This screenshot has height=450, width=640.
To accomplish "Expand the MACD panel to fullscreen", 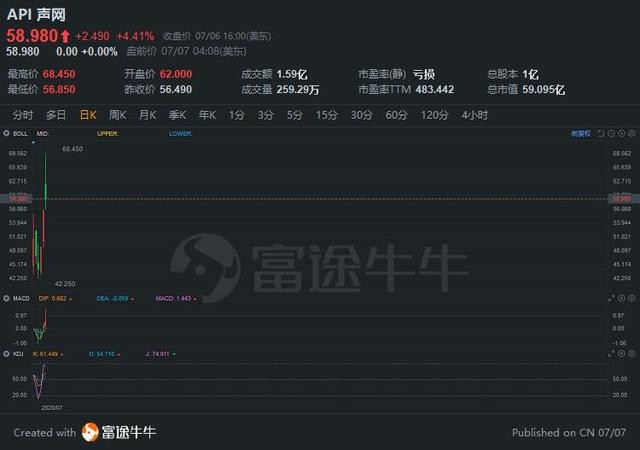I will pos(611,299).
